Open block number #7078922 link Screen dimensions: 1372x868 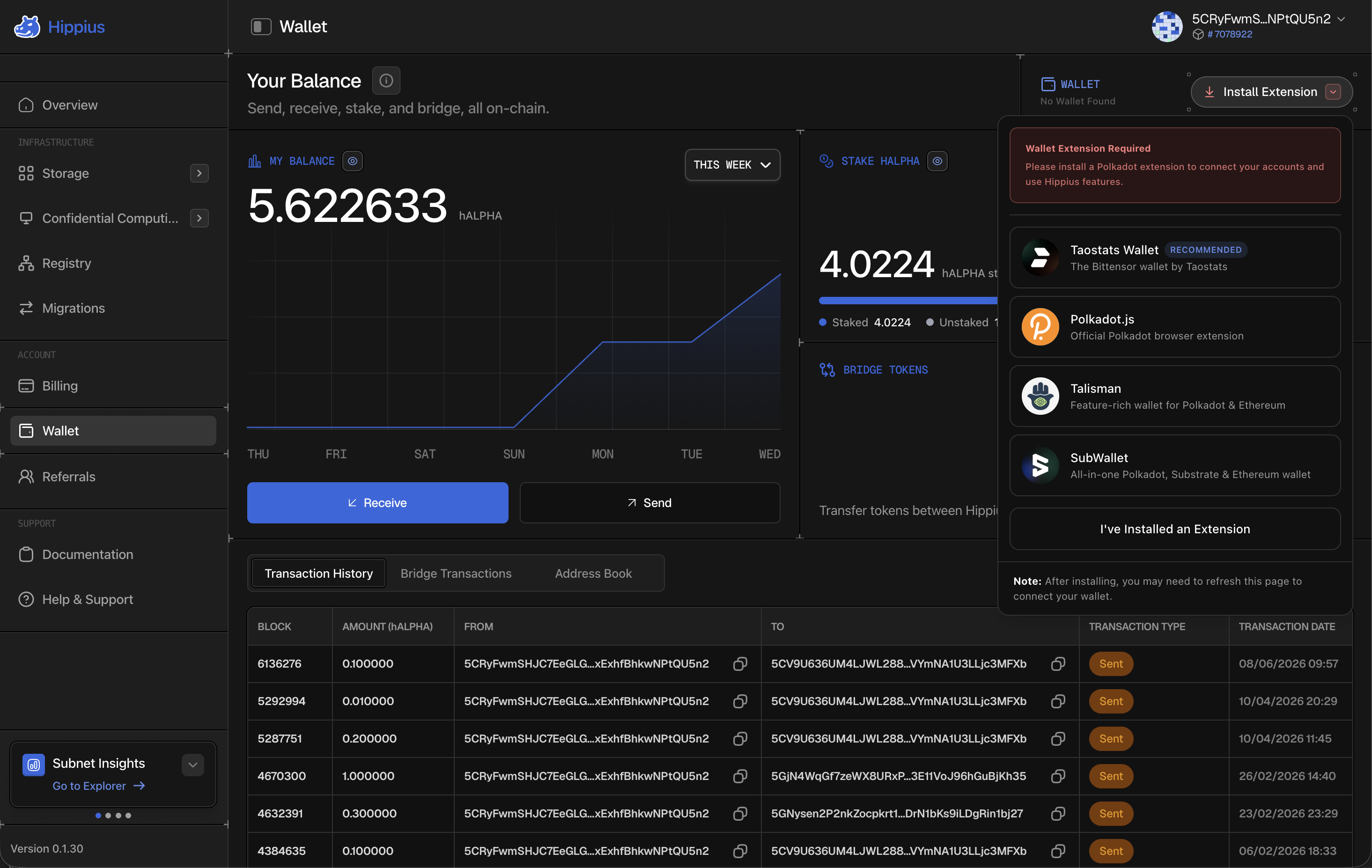click(1230, 34)
